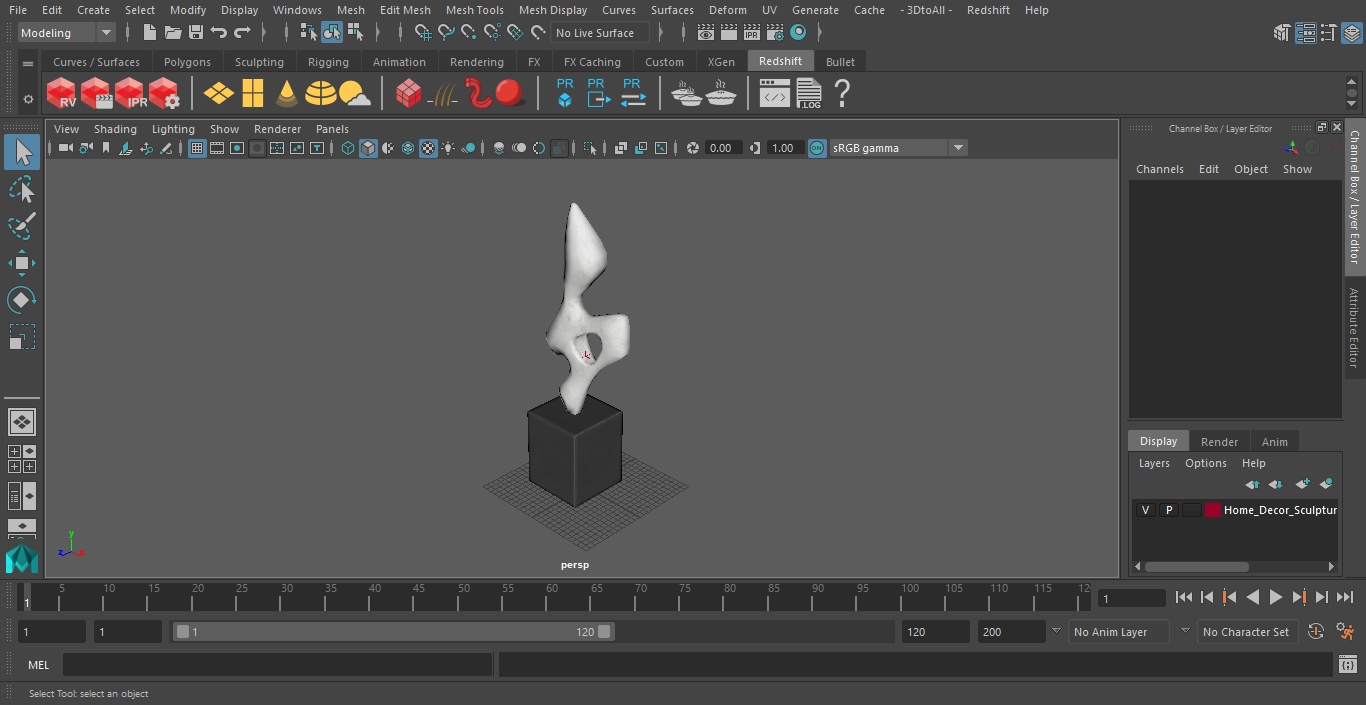Start Redshift IPR render shelf icon
The image size is (1366, 705).
130,94
